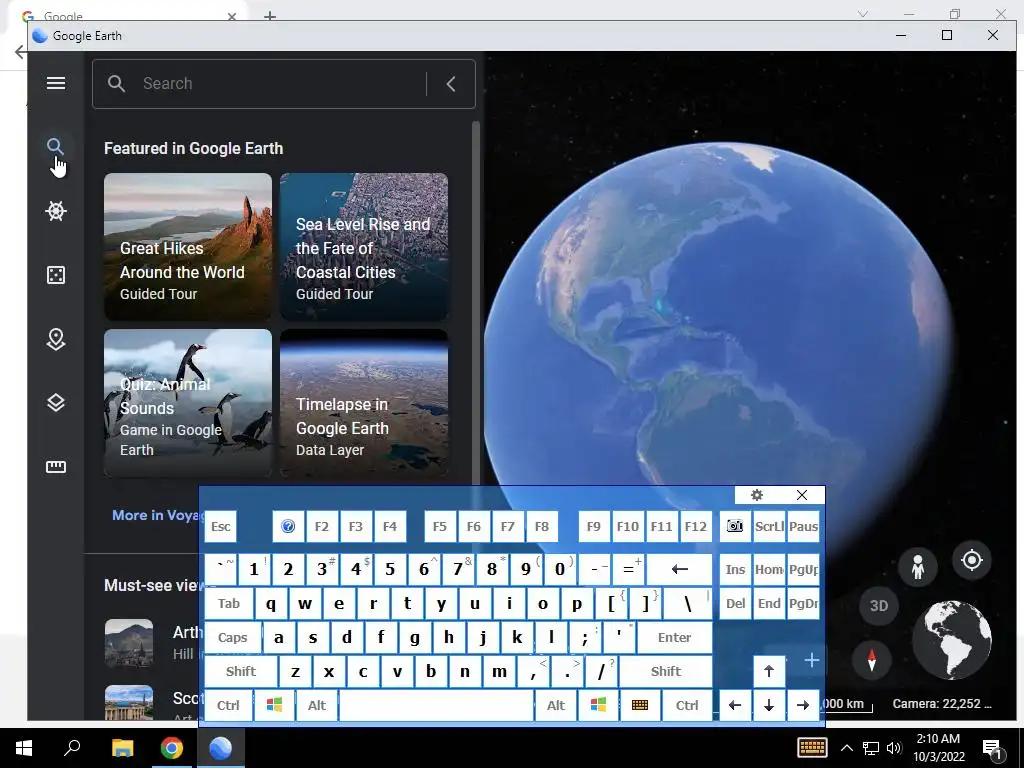The image size is (1024, 768).
Task: Tap the Ins key
Action: coord(735,569)
